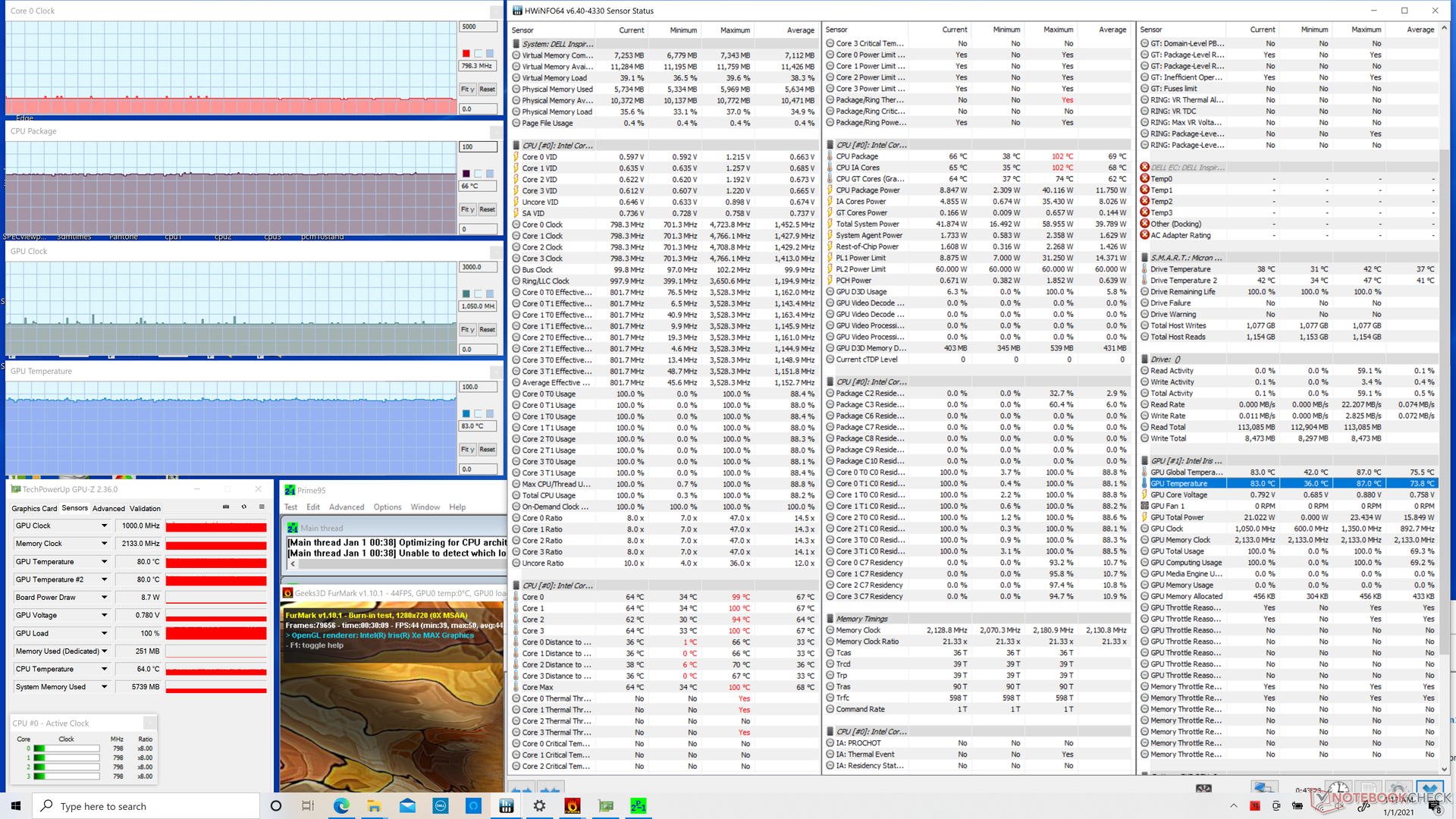Click the Prime95 window title icon
Image resolution: width=1456 pixels, height=819 pixels.
coord(290,490)
